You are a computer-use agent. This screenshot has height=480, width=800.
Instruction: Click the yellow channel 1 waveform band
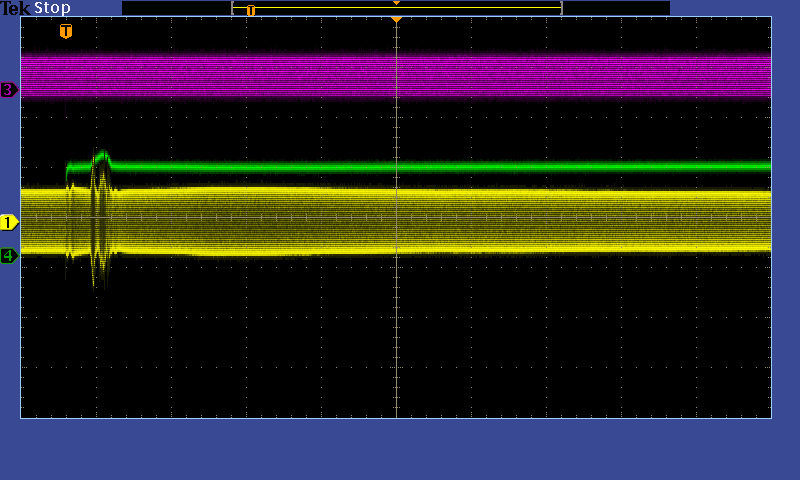pyautogui.click(x=500, y=220)
